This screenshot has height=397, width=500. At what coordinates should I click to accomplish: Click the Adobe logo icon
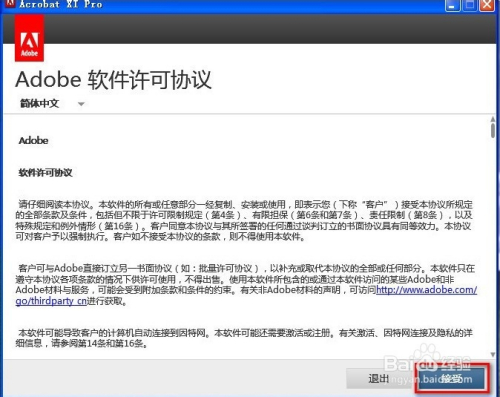click(29, 38)
